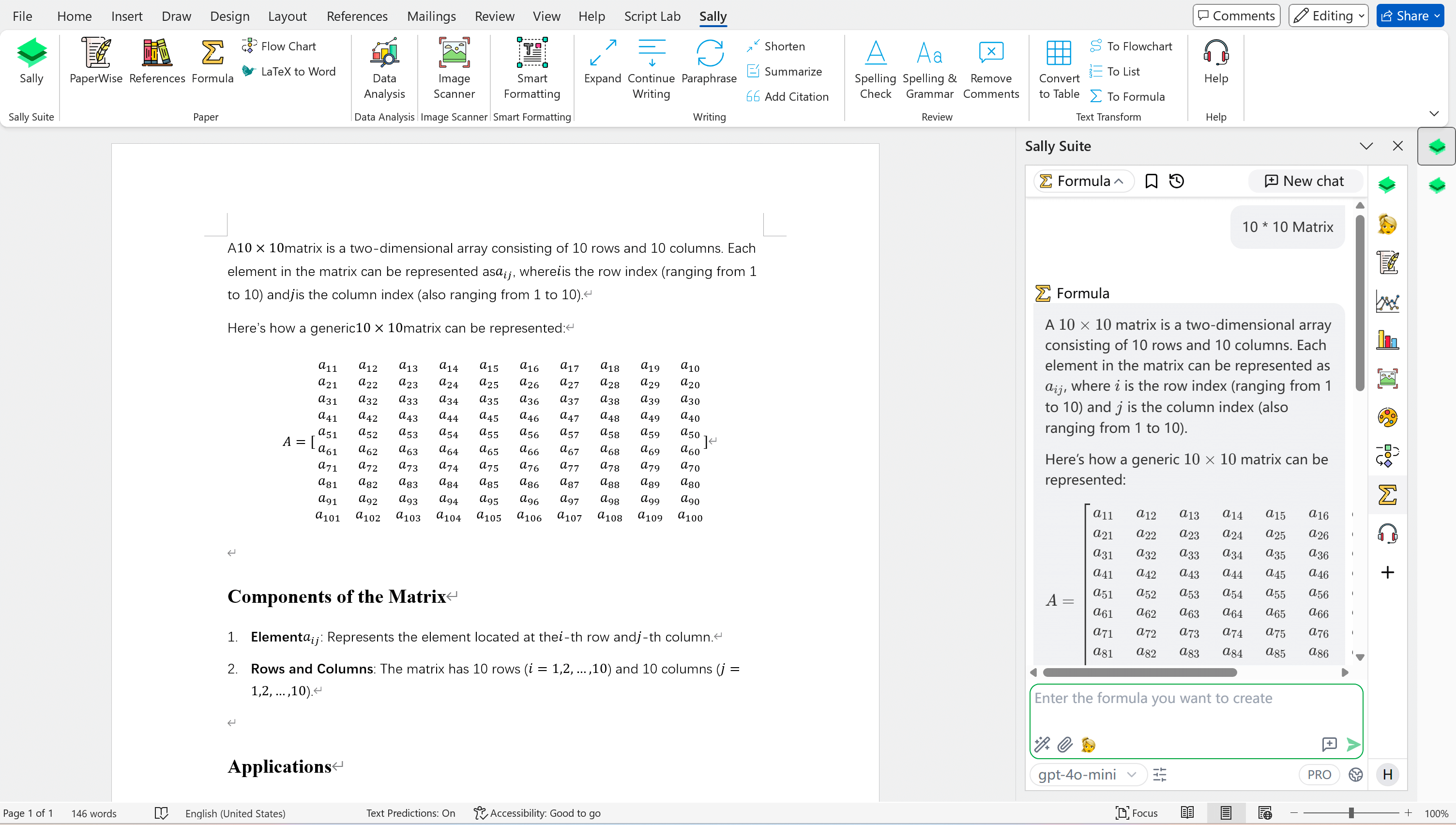Switch to the Review tab
The image size is (1456, 825).
(494, 16)
